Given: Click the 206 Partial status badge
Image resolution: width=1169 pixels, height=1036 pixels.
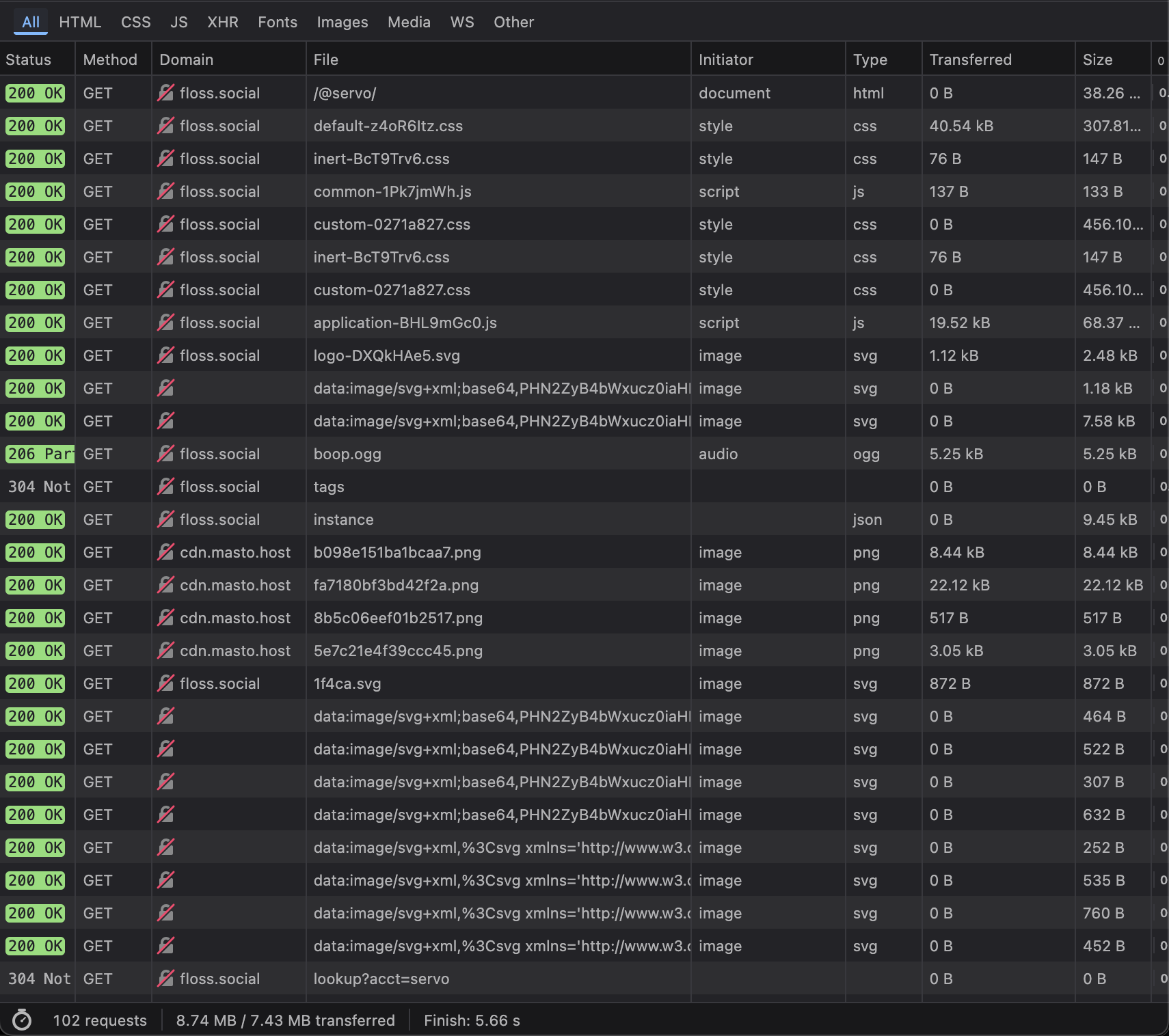Looking at the screenshot, I should 39,454.
